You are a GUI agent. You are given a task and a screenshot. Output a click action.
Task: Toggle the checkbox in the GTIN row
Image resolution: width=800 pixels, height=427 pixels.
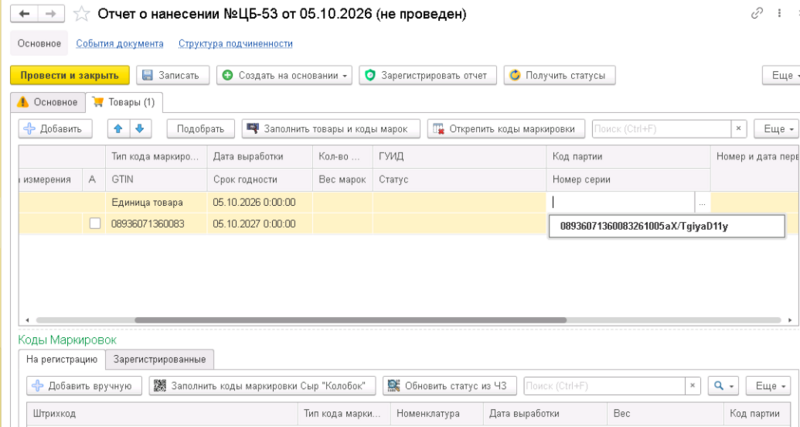[95, 223]
